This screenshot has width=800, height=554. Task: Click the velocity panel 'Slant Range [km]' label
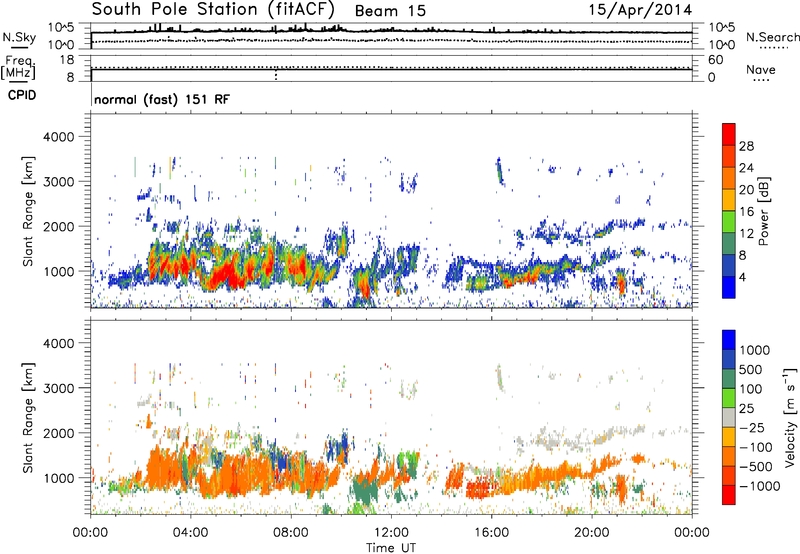[28, 417]
